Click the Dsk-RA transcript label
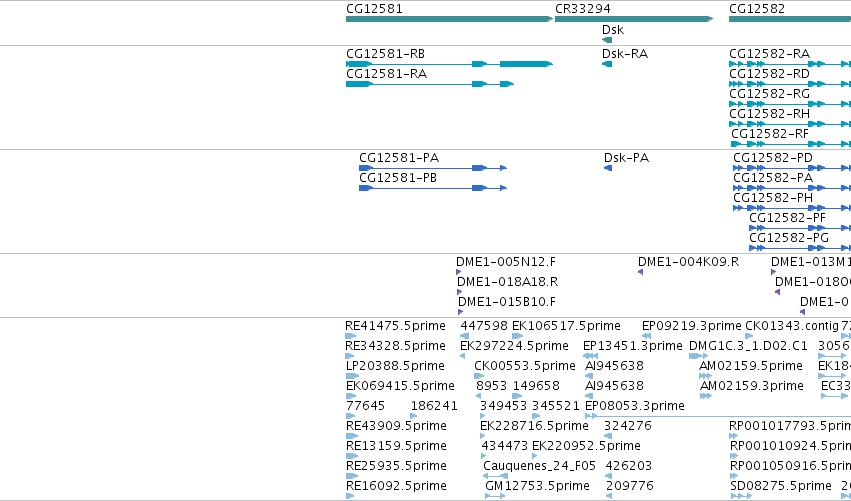 click(x=625, y=54)
